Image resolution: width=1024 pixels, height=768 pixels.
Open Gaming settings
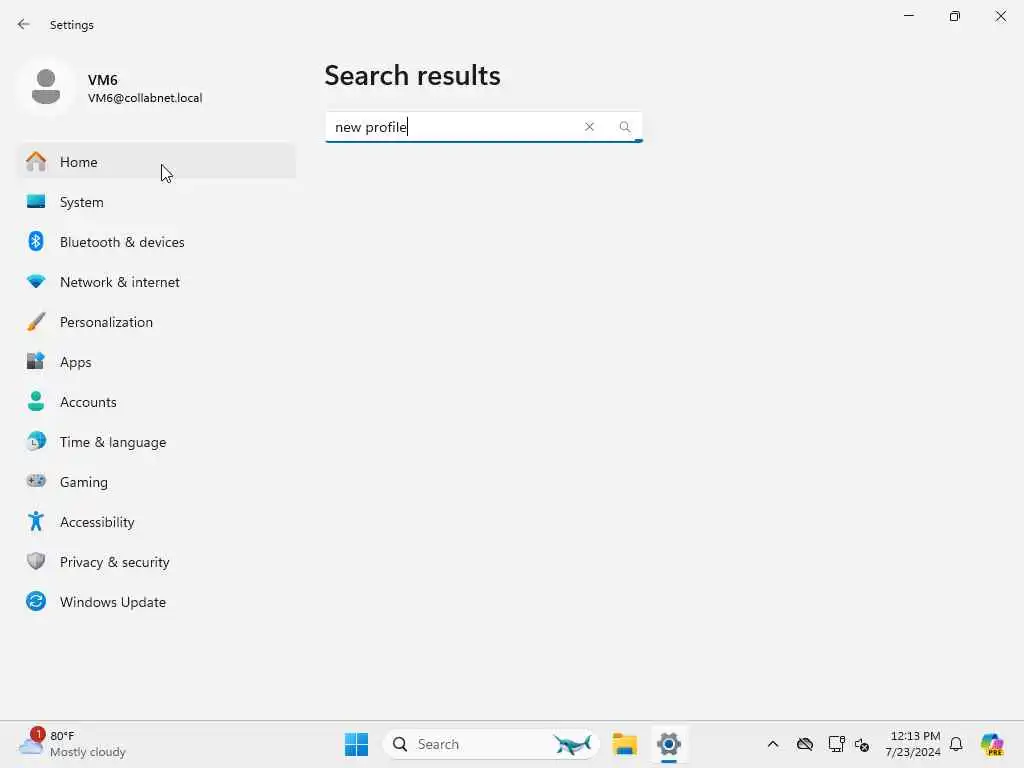coord(157,482)
